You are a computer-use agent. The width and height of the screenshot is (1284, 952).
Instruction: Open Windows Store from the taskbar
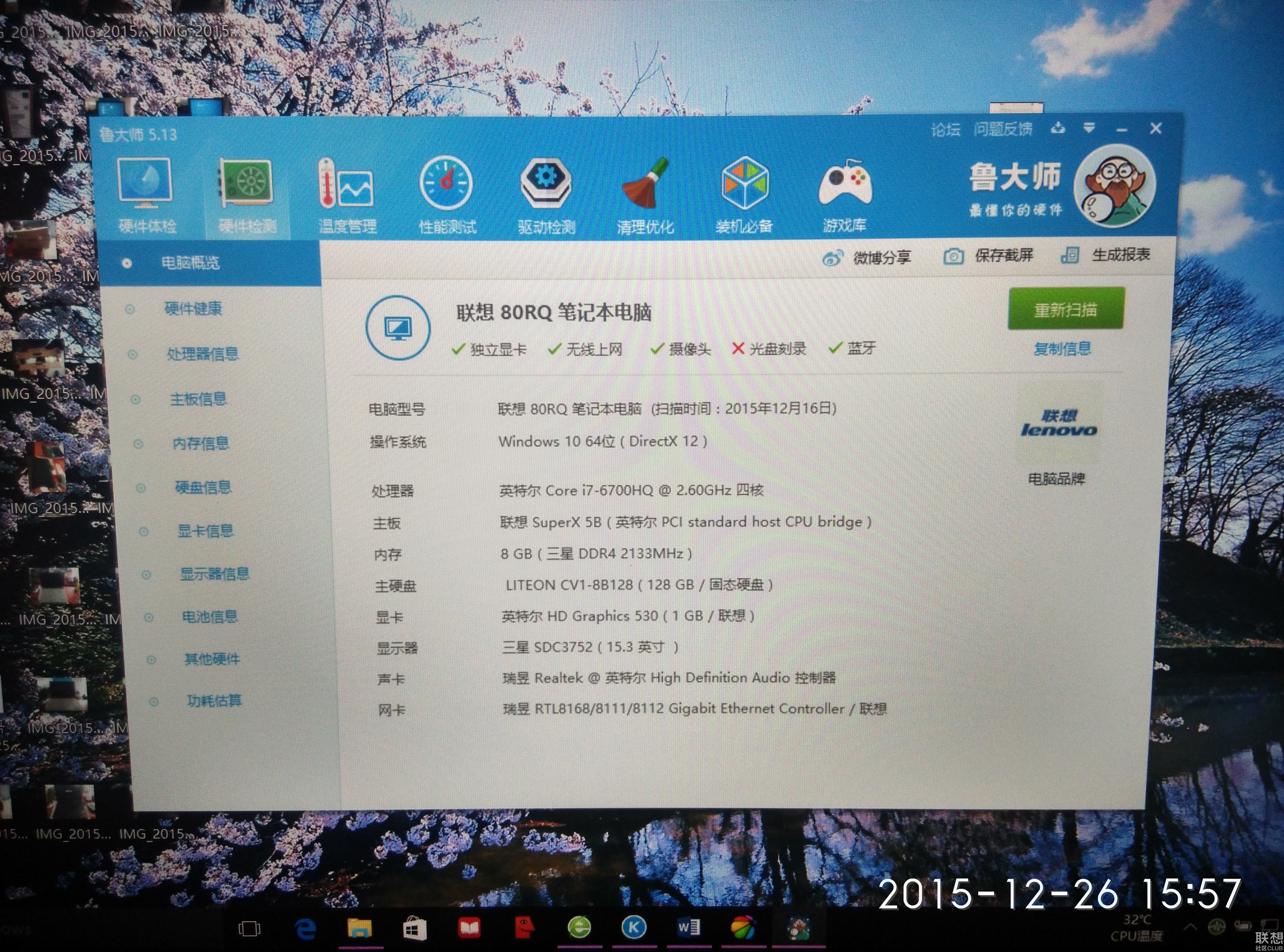tap(414, 929)
